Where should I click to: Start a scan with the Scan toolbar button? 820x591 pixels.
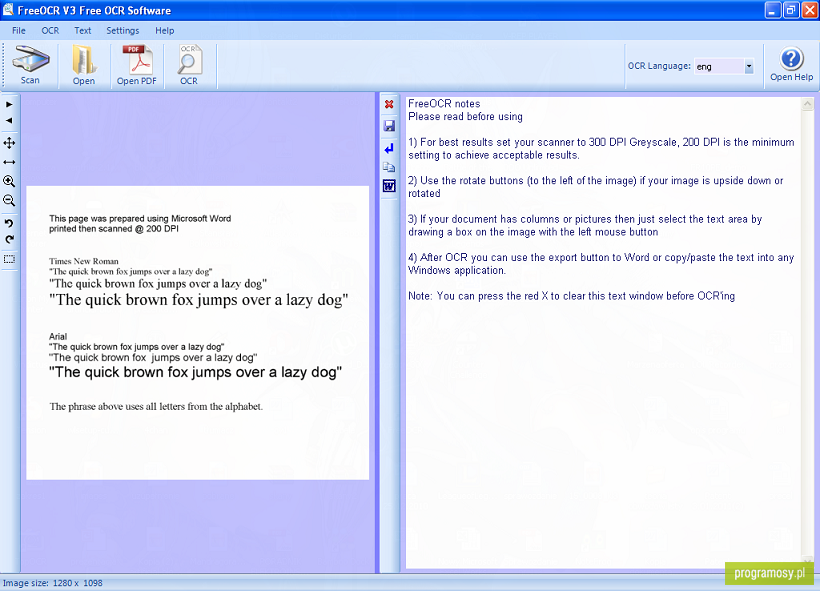[x=30, y=65]
